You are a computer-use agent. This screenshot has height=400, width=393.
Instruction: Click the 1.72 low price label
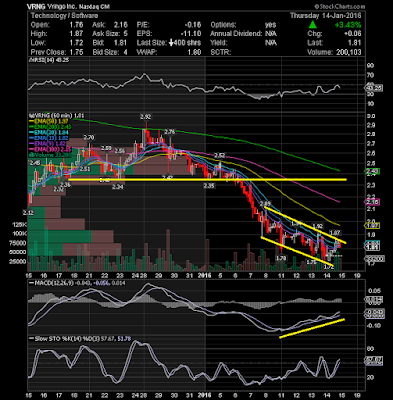point(329,267)
